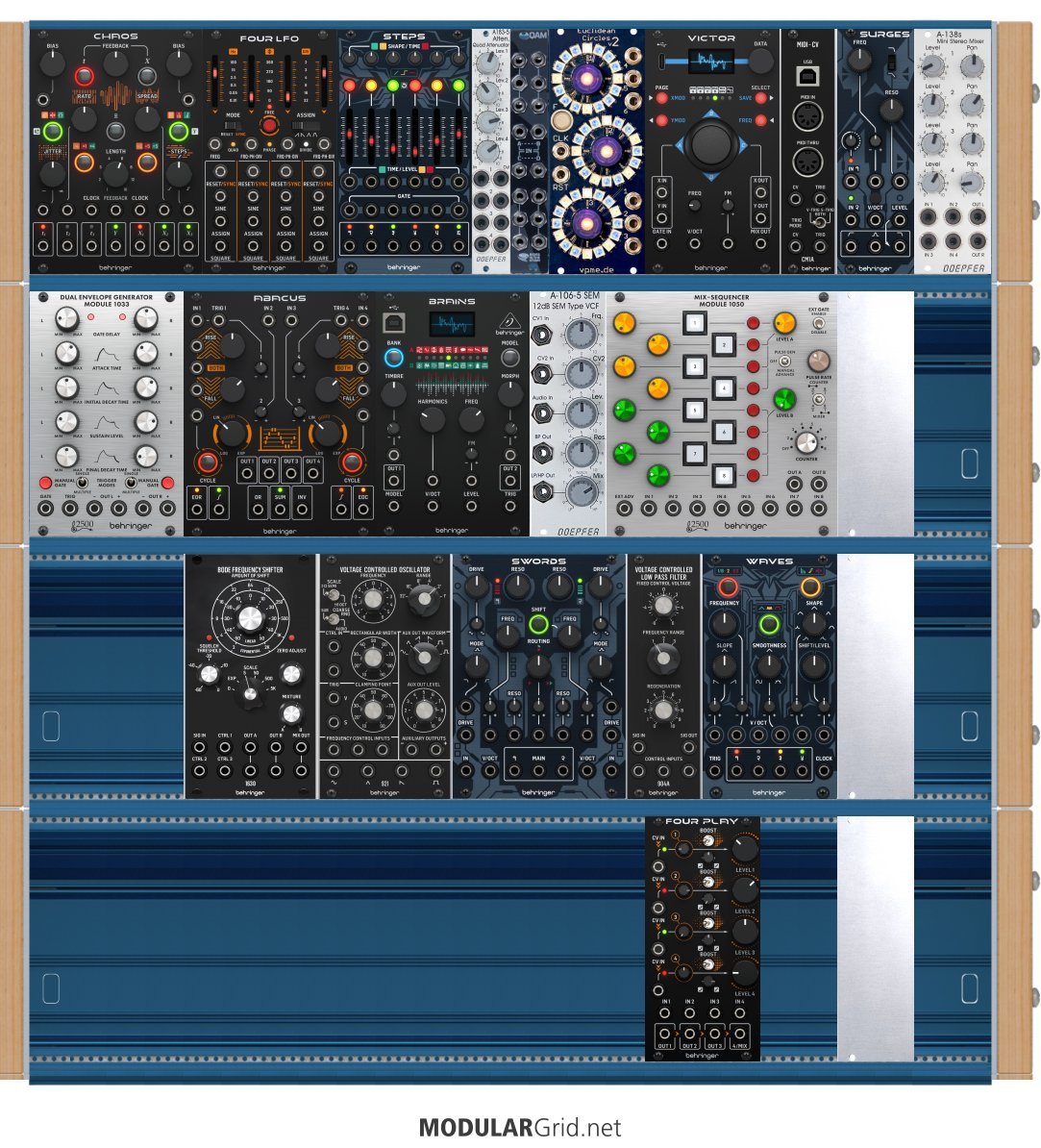Click the green-ringed SMOOTHNESS button on Waves

(769, 625)
